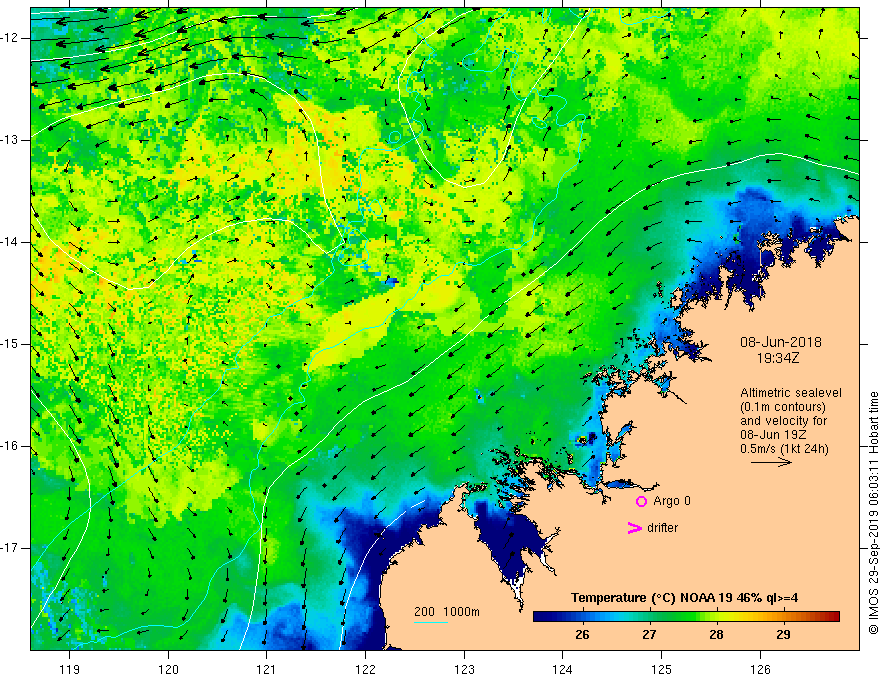Click the color bar tick label 26

point(583,635)
